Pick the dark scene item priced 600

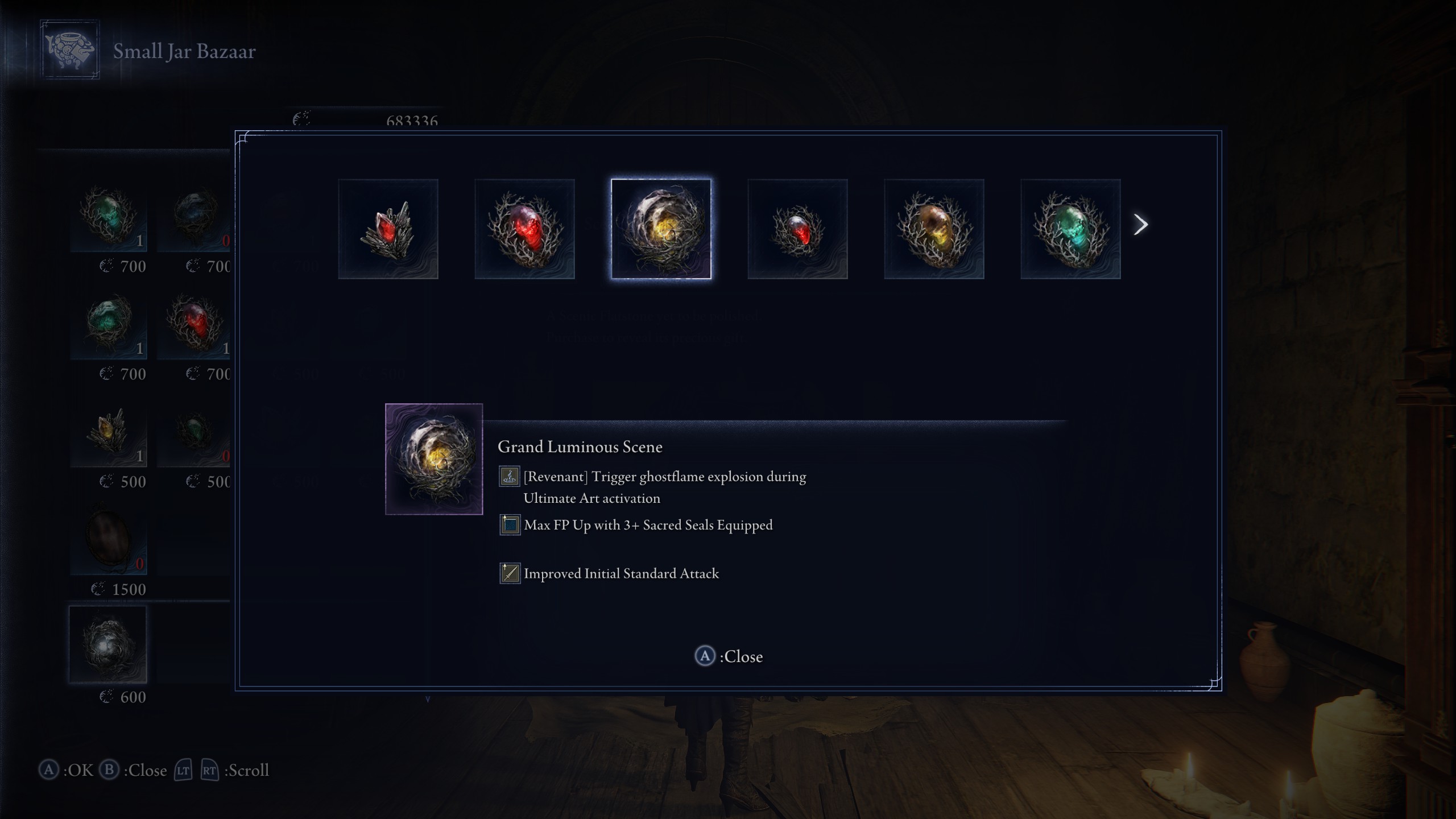pos(108,644)
